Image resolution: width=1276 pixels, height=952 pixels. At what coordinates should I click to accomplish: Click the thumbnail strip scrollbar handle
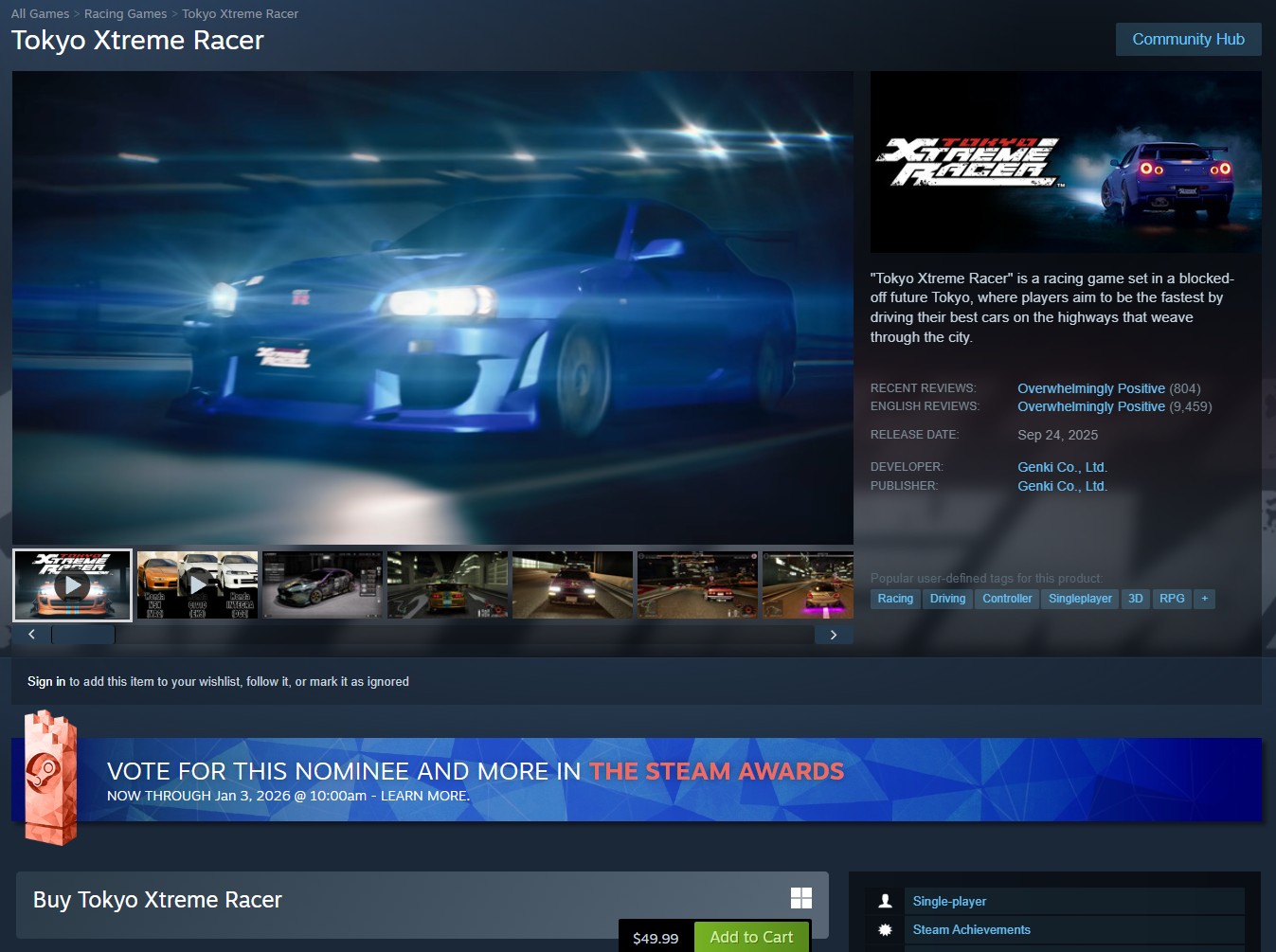coord(83,635)
